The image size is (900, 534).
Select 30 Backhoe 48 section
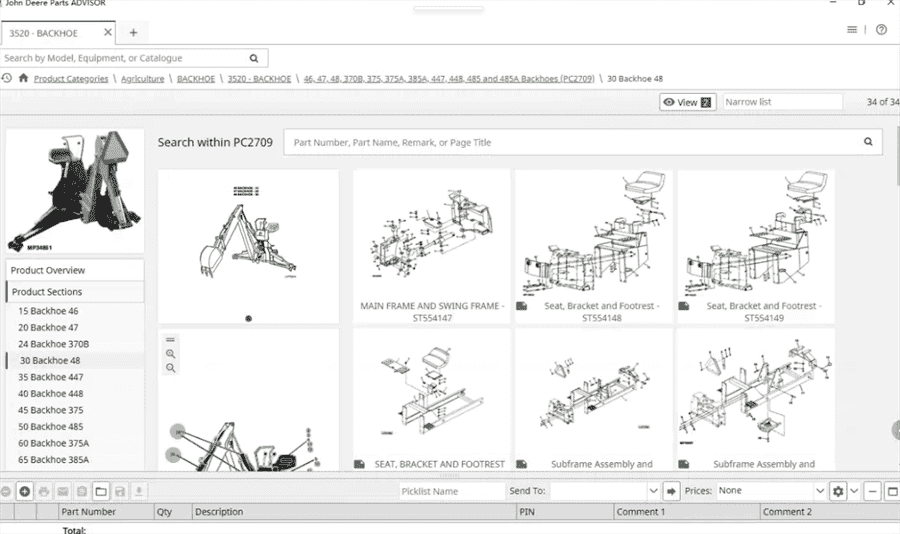[50, 361]
